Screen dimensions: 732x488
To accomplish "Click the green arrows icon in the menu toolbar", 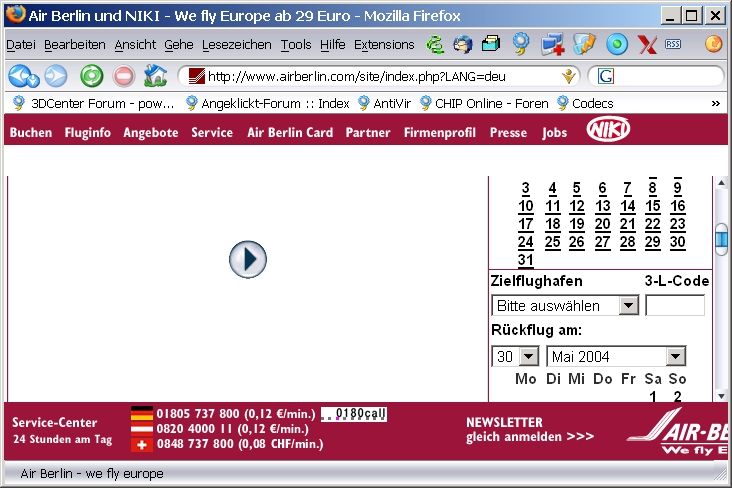I will pyautogui.click(x=435, y=45).
